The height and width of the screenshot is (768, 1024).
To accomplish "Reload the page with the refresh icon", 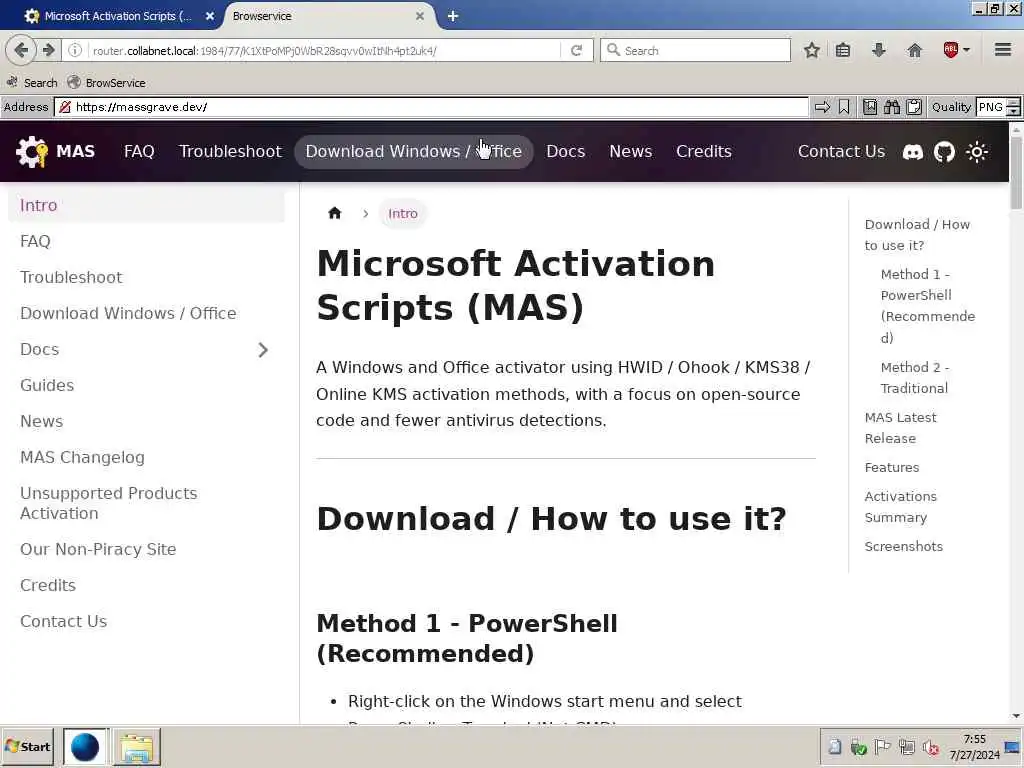I will pos(576,50).
